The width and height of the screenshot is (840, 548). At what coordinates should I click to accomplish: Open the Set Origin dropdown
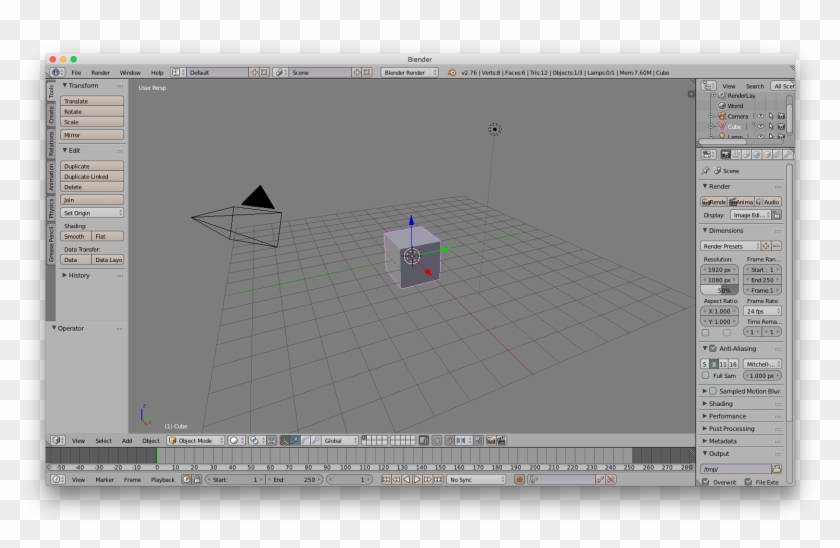point(92,213)
